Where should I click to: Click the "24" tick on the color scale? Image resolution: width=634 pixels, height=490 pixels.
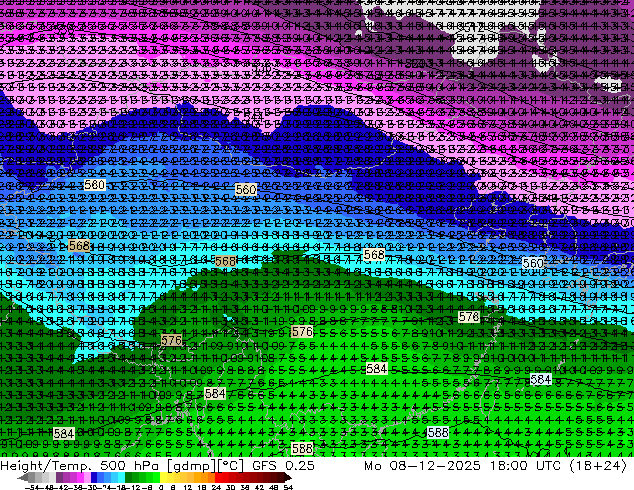[x=216, y=488]
